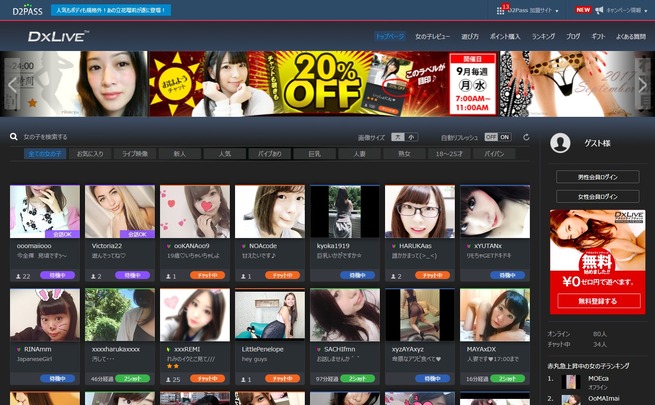Turn auto refresh ON
Screen dimensions: 655x405
(x=505, y=137)
